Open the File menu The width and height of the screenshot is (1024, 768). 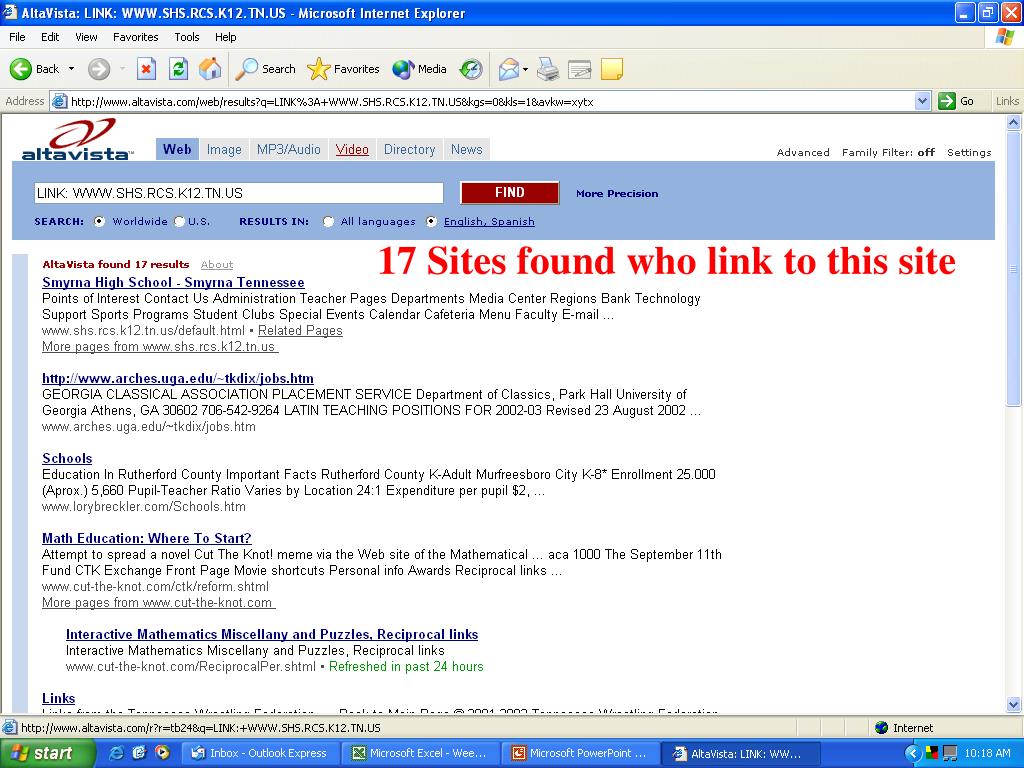click(x=17, y=37)
